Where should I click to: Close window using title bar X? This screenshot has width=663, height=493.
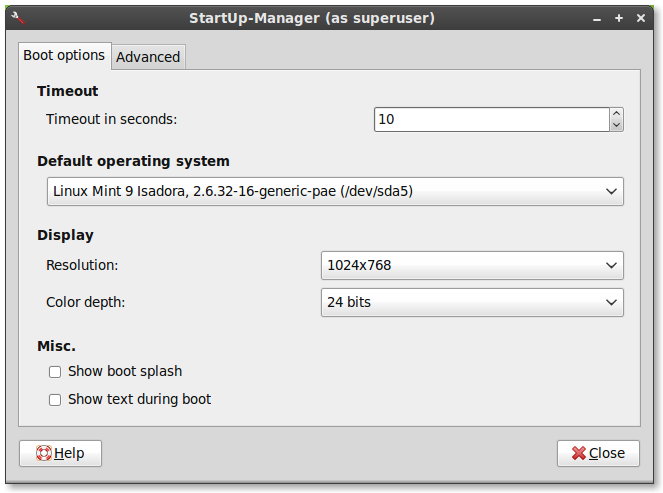pos(641,18)
